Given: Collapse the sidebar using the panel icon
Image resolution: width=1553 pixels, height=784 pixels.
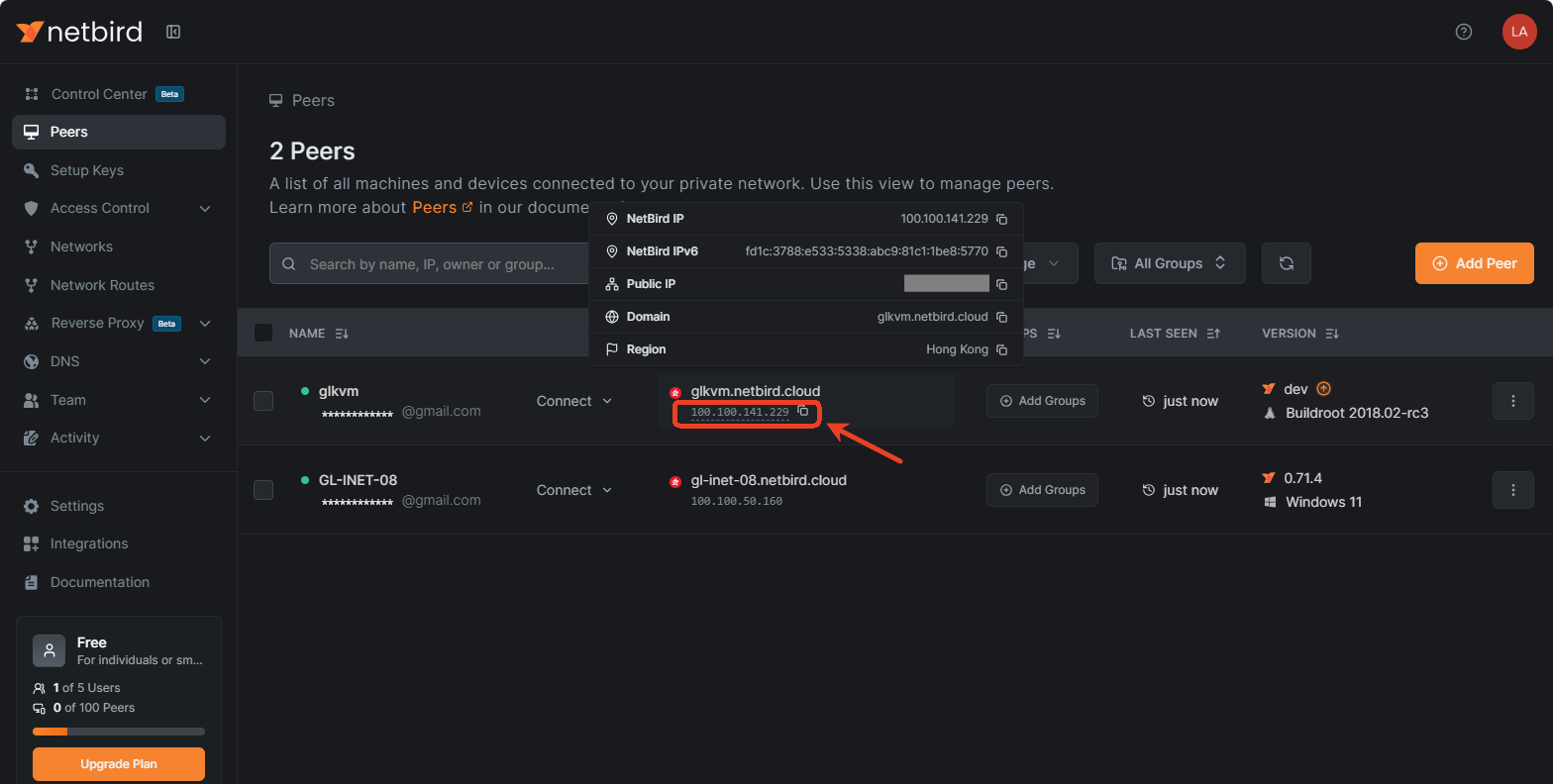Looking at the screenshot, I should pos(173,32).
